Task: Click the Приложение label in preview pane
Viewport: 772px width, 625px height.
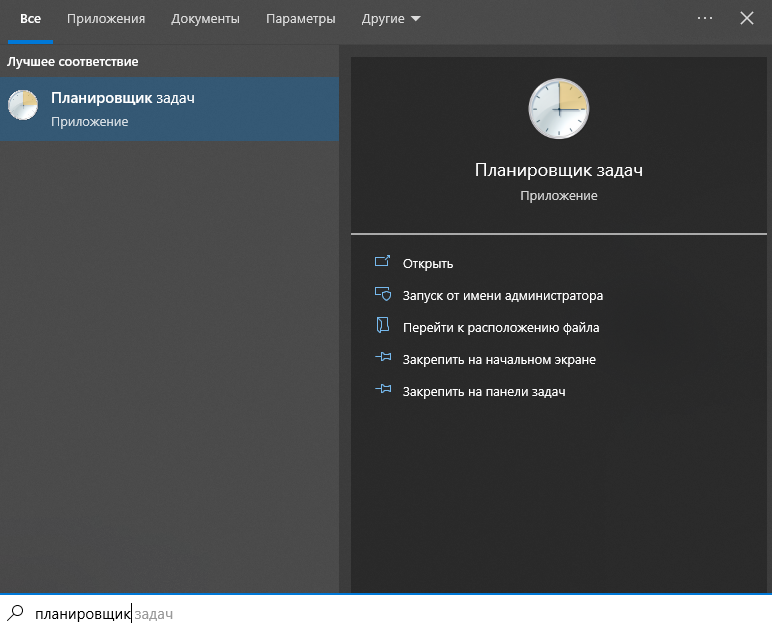Action: [x=558, y=196]
